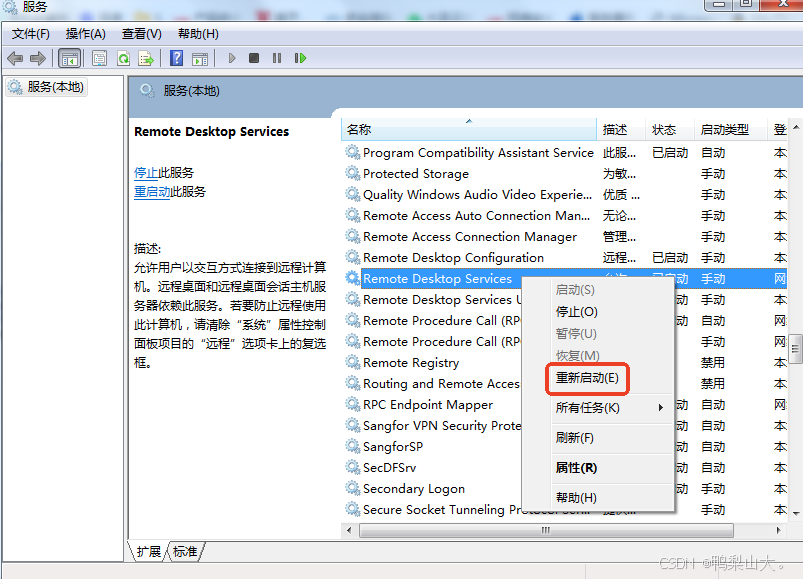
Task: Click the Forward arrow in toolbar
Action: tap(38, 58)
